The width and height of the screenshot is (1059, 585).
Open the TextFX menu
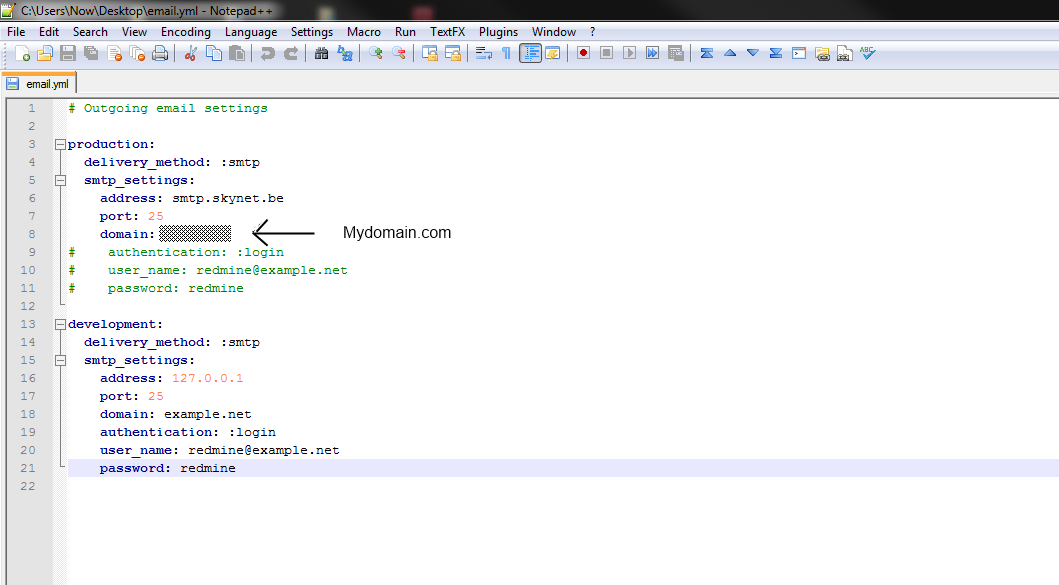[x=448, y=31]
